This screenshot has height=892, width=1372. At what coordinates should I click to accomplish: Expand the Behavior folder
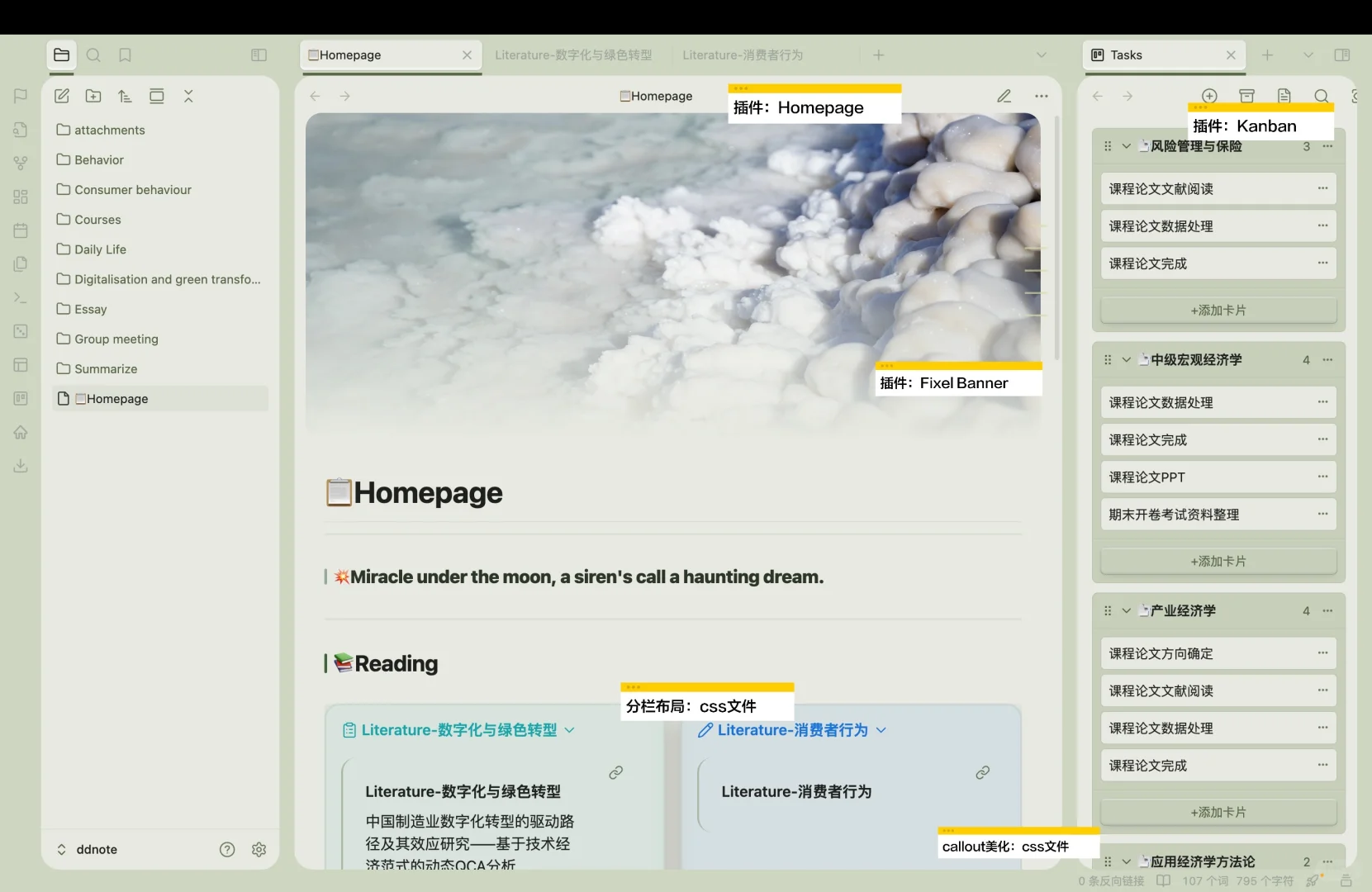pyautogui.click(x=160, y=159)
